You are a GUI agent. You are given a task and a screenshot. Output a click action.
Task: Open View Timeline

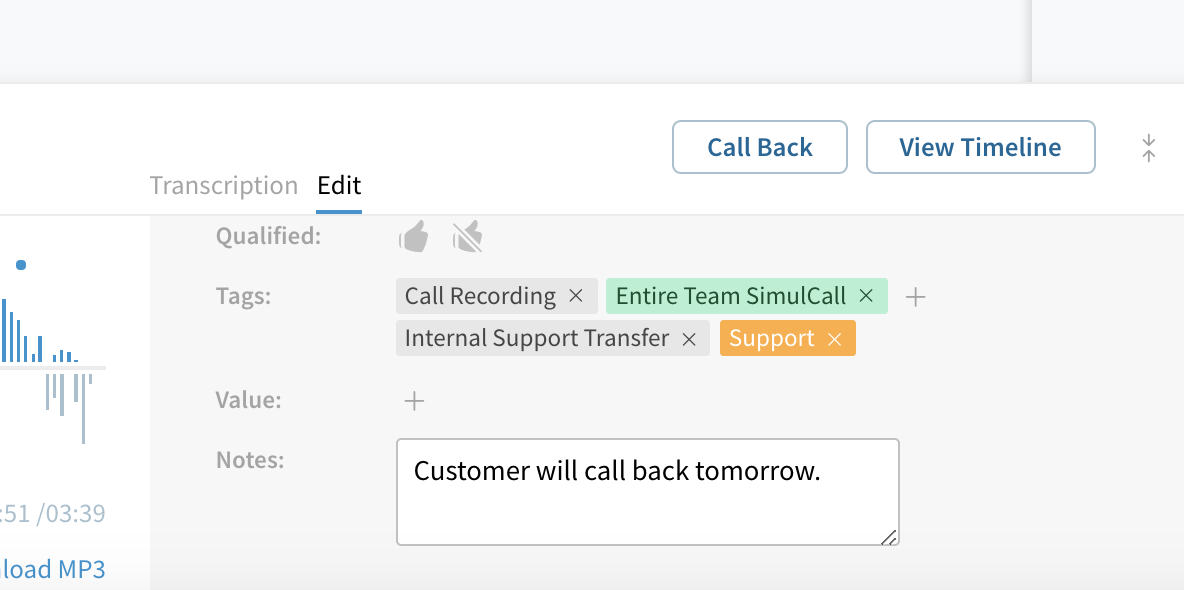coord(980,147)
